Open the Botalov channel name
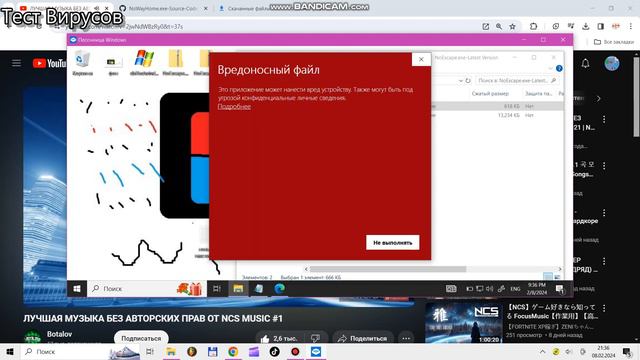Image resolution: width=640 pixels, height=360 pixels. [60, 334]
